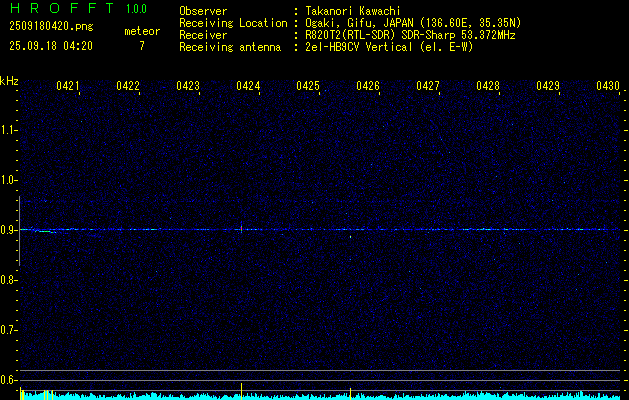Viewport: 629px width, 400px height.
Task: Click the Receiving Location label
Action: tap(233, 23)
